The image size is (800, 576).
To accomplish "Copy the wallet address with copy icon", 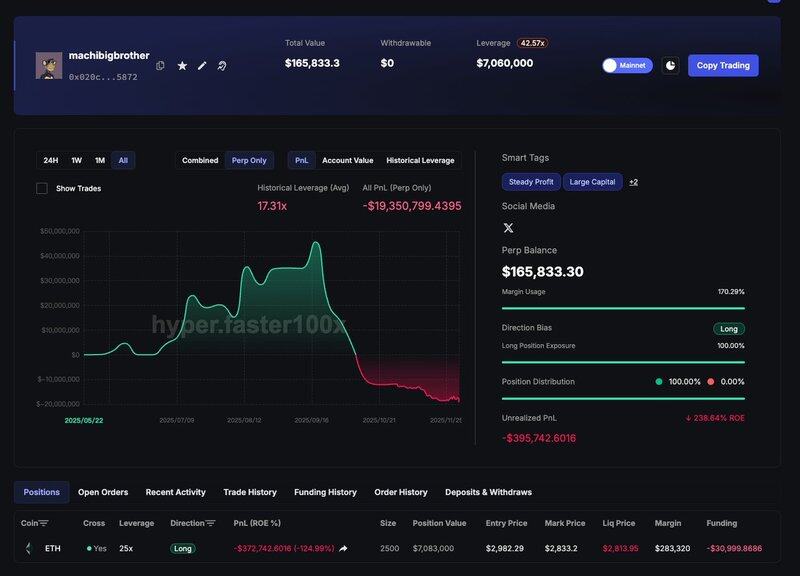I will tap(160, 66).
